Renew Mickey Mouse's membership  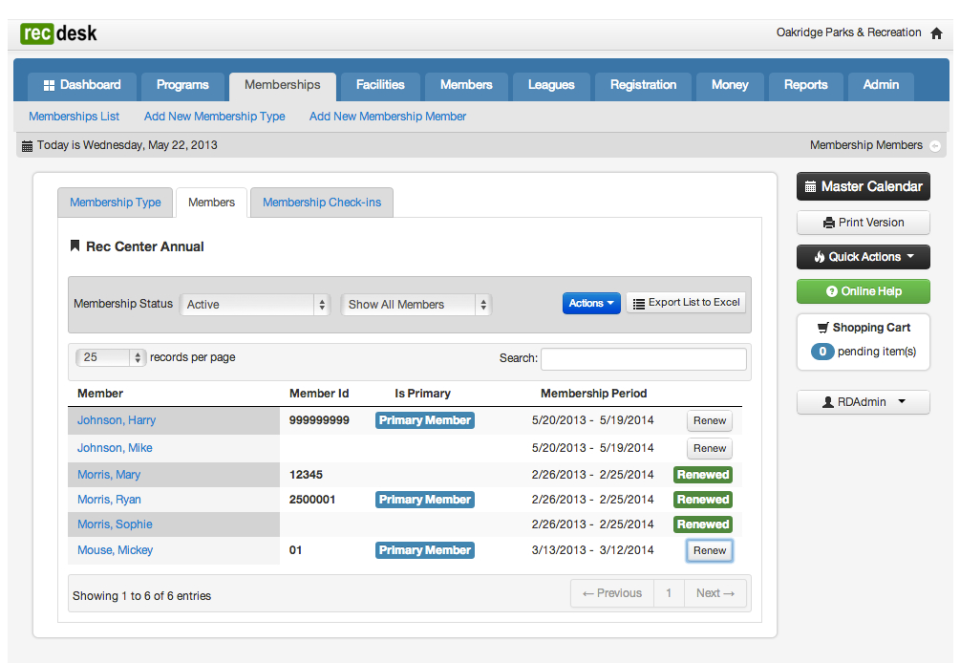coord(709,550)
